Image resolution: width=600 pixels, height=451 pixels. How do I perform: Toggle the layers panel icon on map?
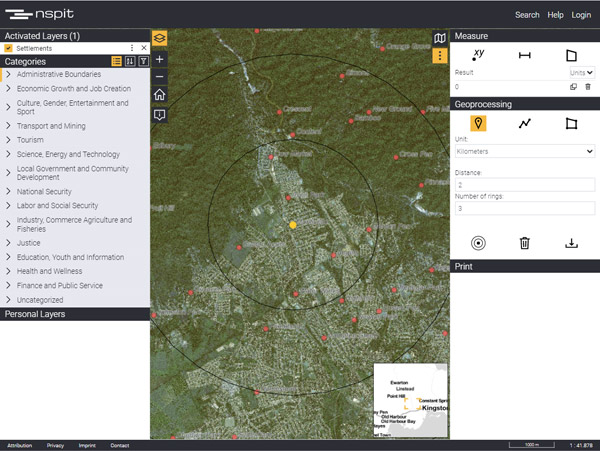click(160, 38)
